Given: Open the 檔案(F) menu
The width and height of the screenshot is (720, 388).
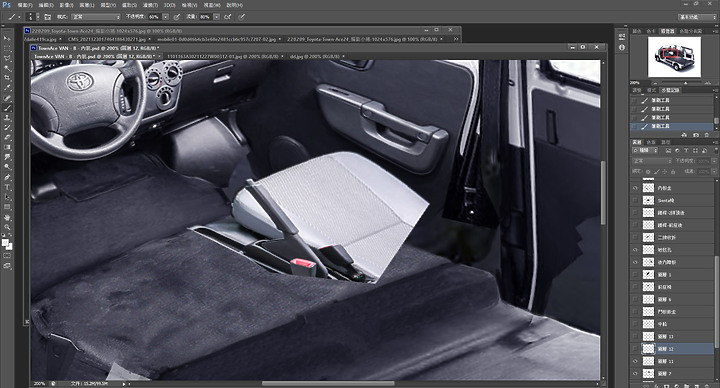Looking at the screenshot, I should pos(25,5).
